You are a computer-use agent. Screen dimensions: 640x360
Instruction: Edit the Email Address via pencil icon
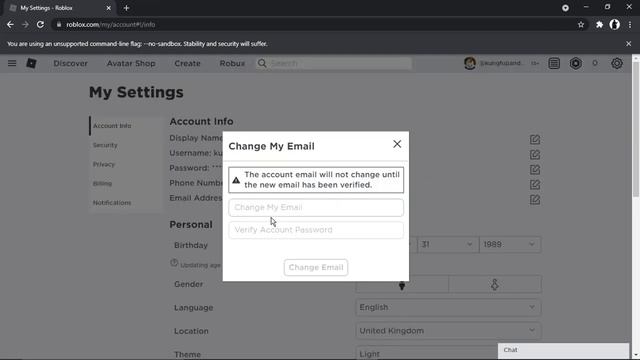point(535,200)
